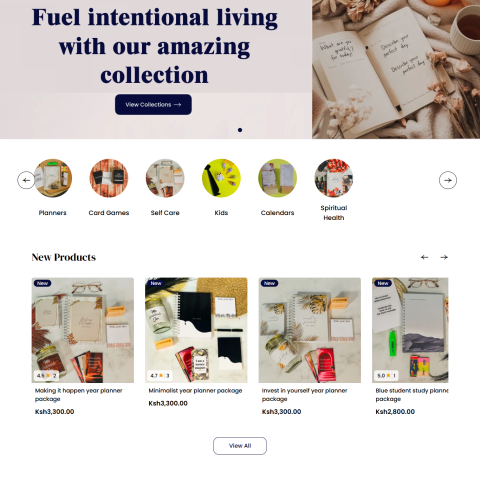Open the Kids category circle
This screenshot has height=480, width=480.
tap(221, 178)
